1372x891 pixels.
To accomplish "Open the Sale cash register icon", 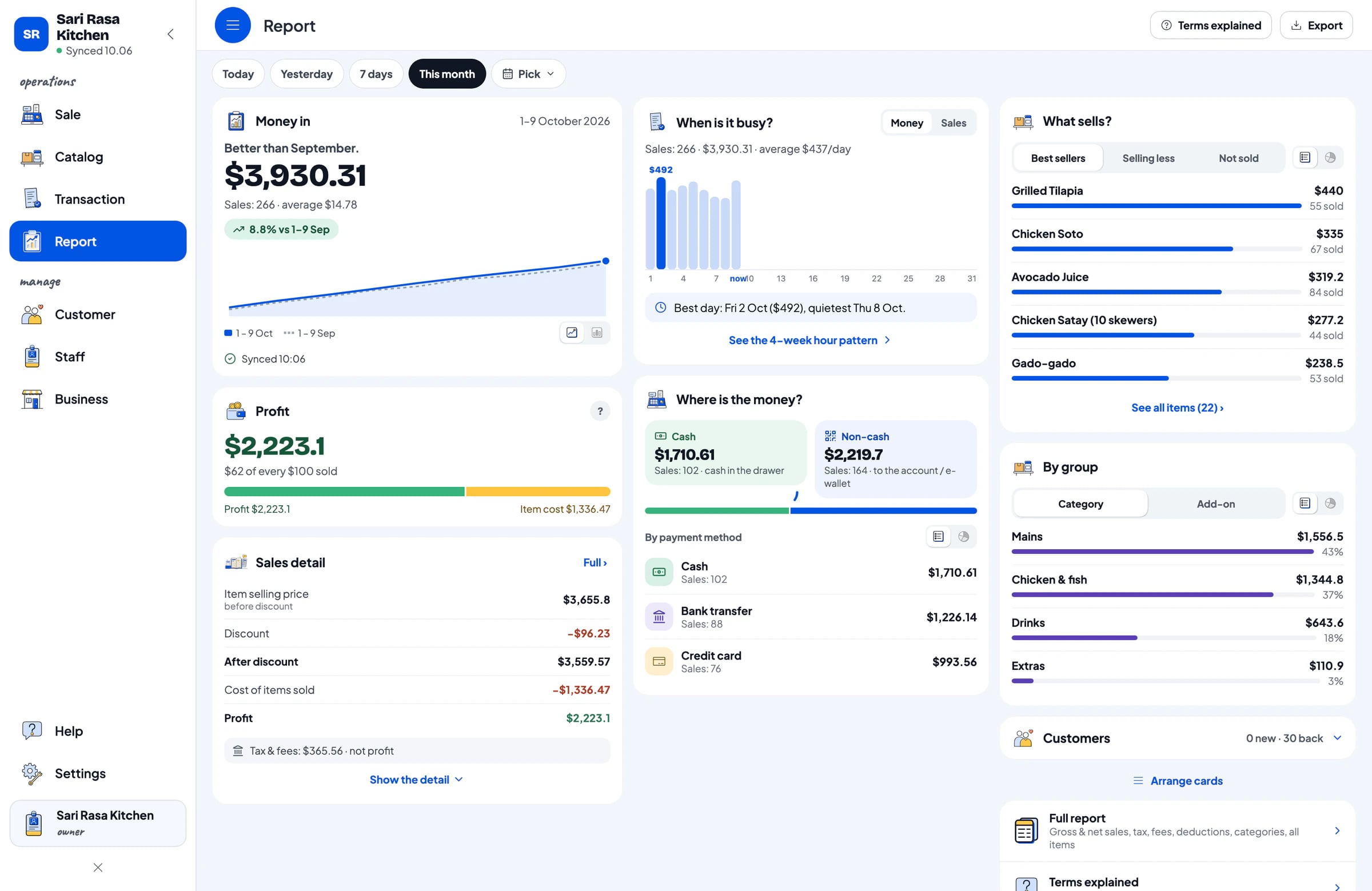I will (31, 115).
